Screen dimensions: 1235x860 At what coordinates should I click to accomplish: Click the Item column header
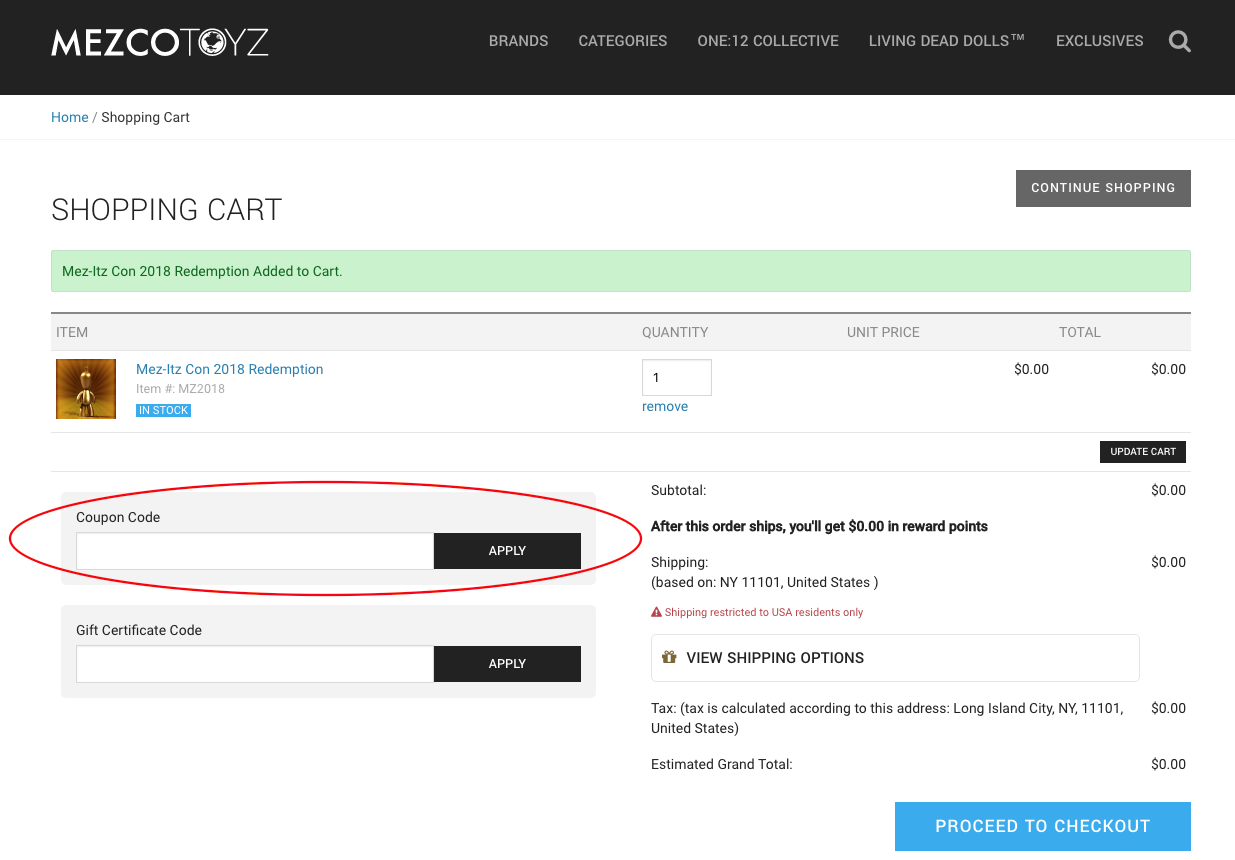click(x=72, y=332)
